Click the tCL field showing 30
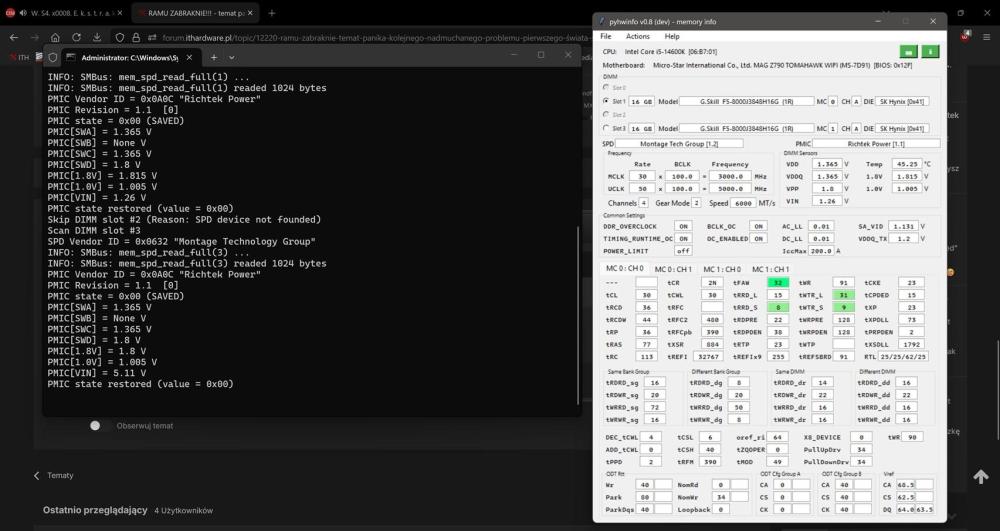Screen dimensions: 1000x531 646,295
